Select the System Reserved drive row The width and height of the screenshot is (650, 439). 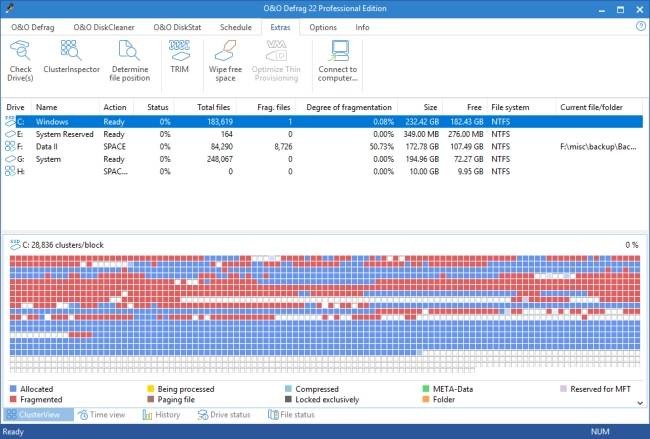tap(322, 134)
